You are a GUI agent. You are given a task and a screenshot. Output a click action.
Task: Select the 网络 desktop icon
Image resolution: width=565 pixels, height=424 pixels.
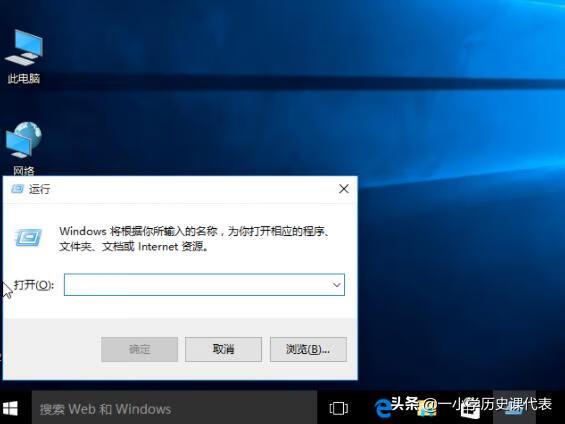click(x=24, y=148)
